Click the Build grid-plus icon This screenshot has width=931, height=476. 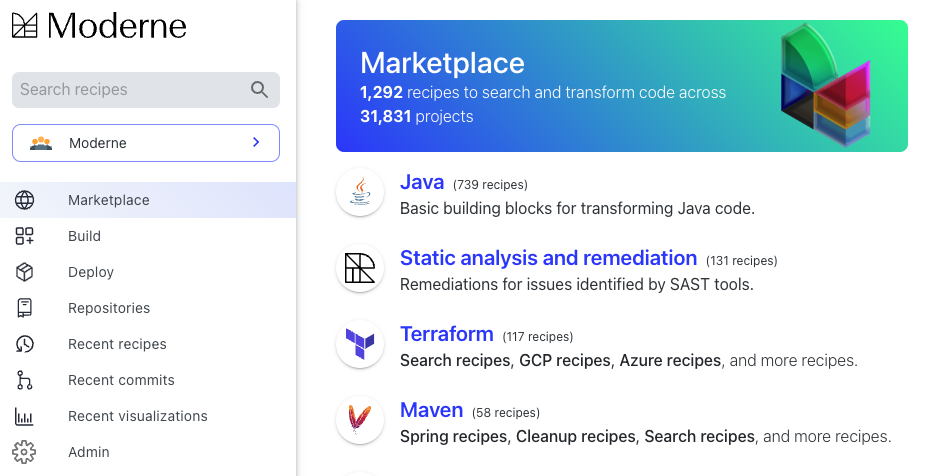tap(24, 236)
